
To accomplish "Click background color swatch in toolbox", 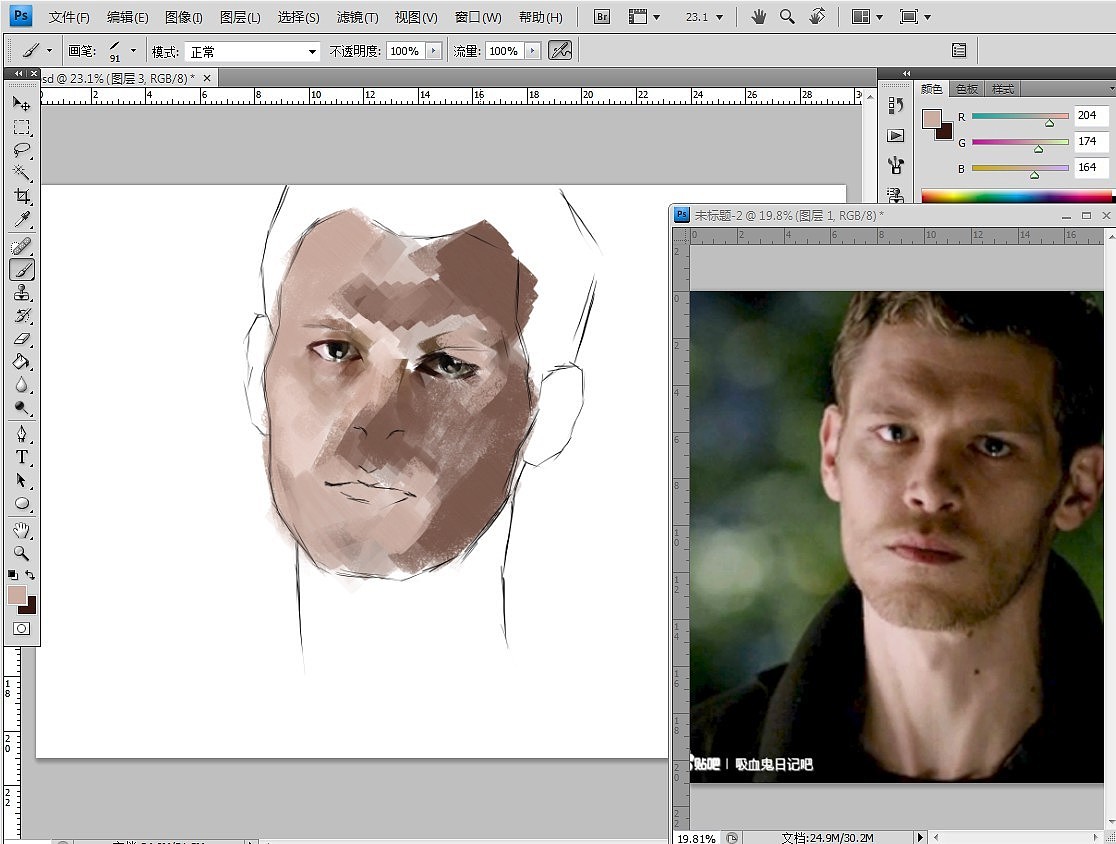I will (x=30, y=607).
